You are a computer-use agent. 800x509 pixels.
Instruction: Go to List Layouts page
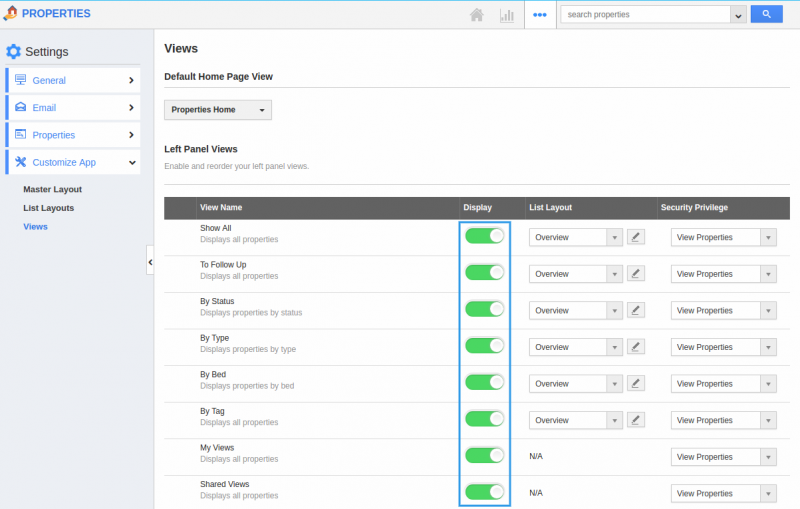(x=48, y=208)
